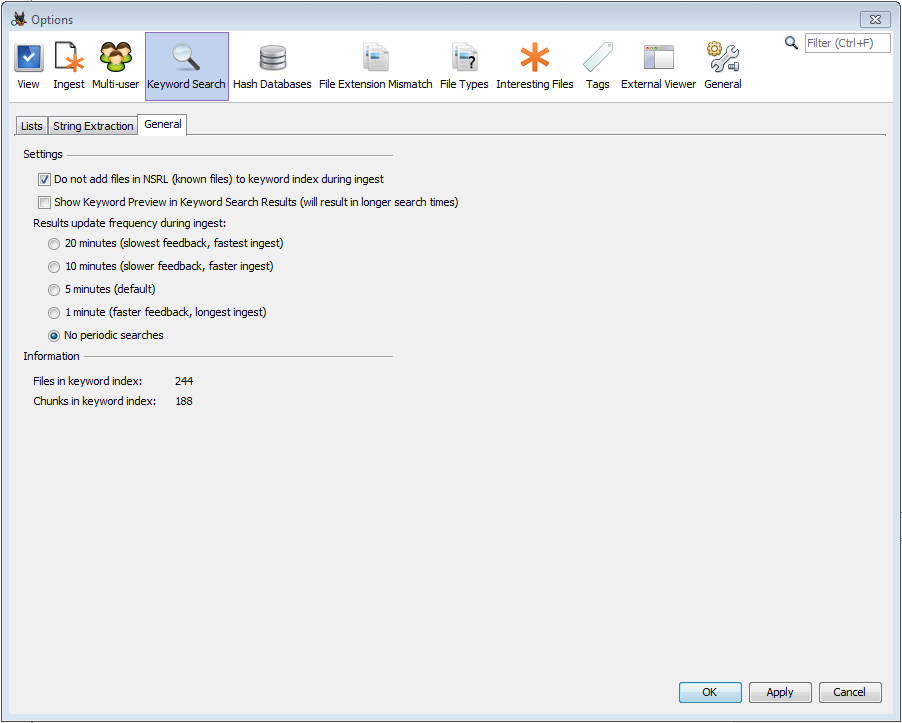Open the File Extension Mismatch panel

click(x=375, y=60)
